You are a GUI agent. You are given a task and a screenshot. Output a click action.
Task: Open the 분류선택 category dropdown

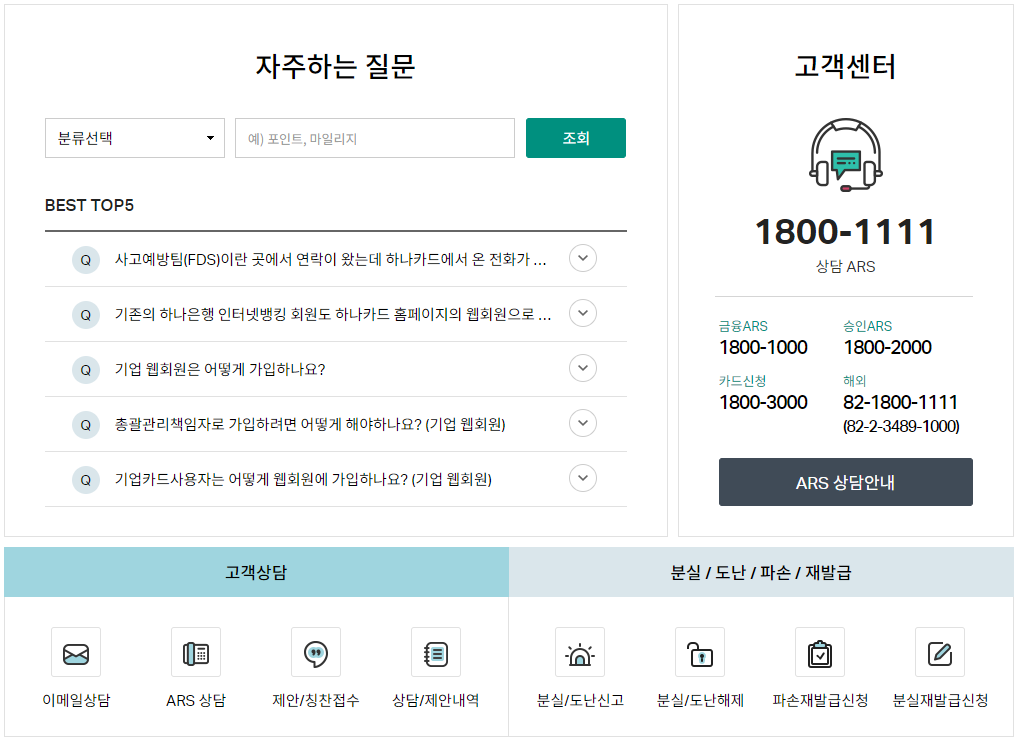[x=135, y=138]
